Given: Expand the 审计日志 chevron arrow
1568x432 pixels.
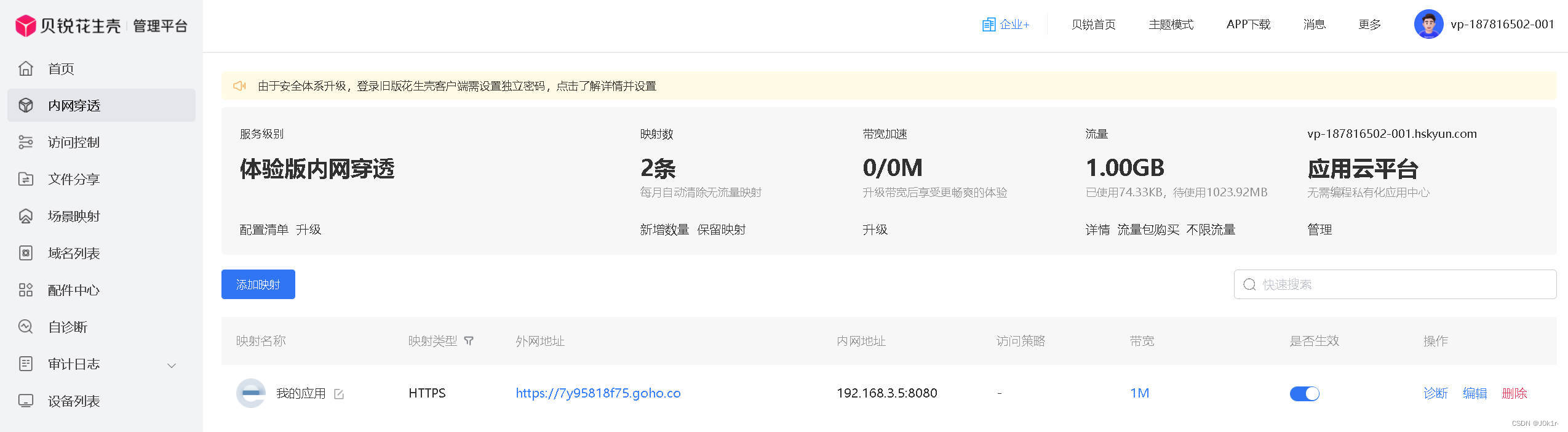Looking at the screenshot, I should point(172,365).
